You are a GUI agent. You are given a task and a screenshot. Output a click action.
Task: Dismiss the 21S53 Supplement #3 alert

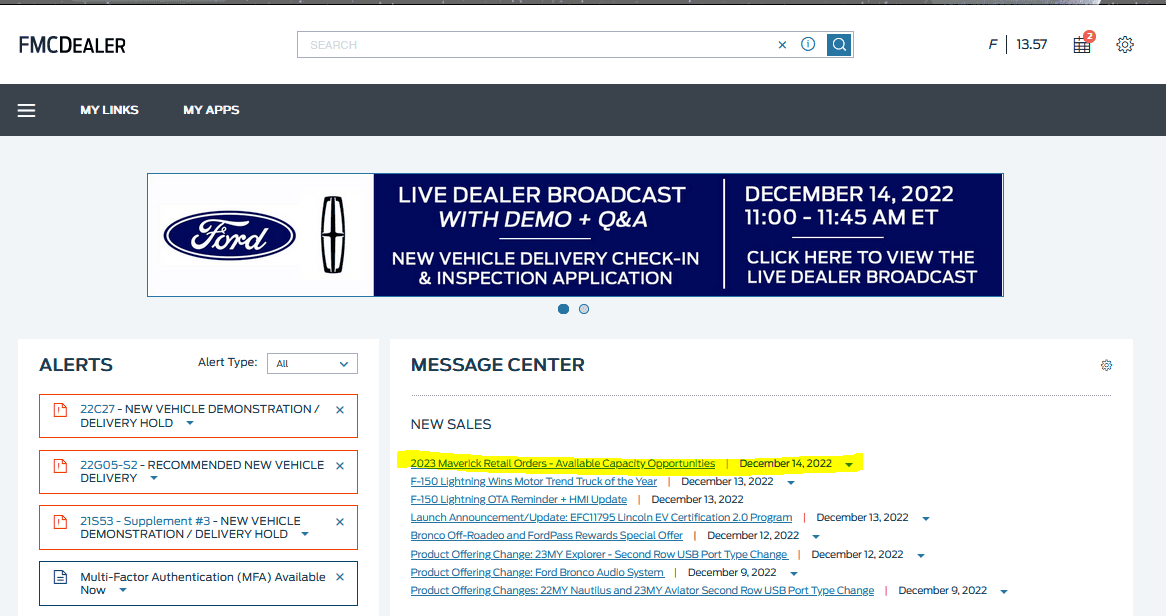[x=340, y=522]
